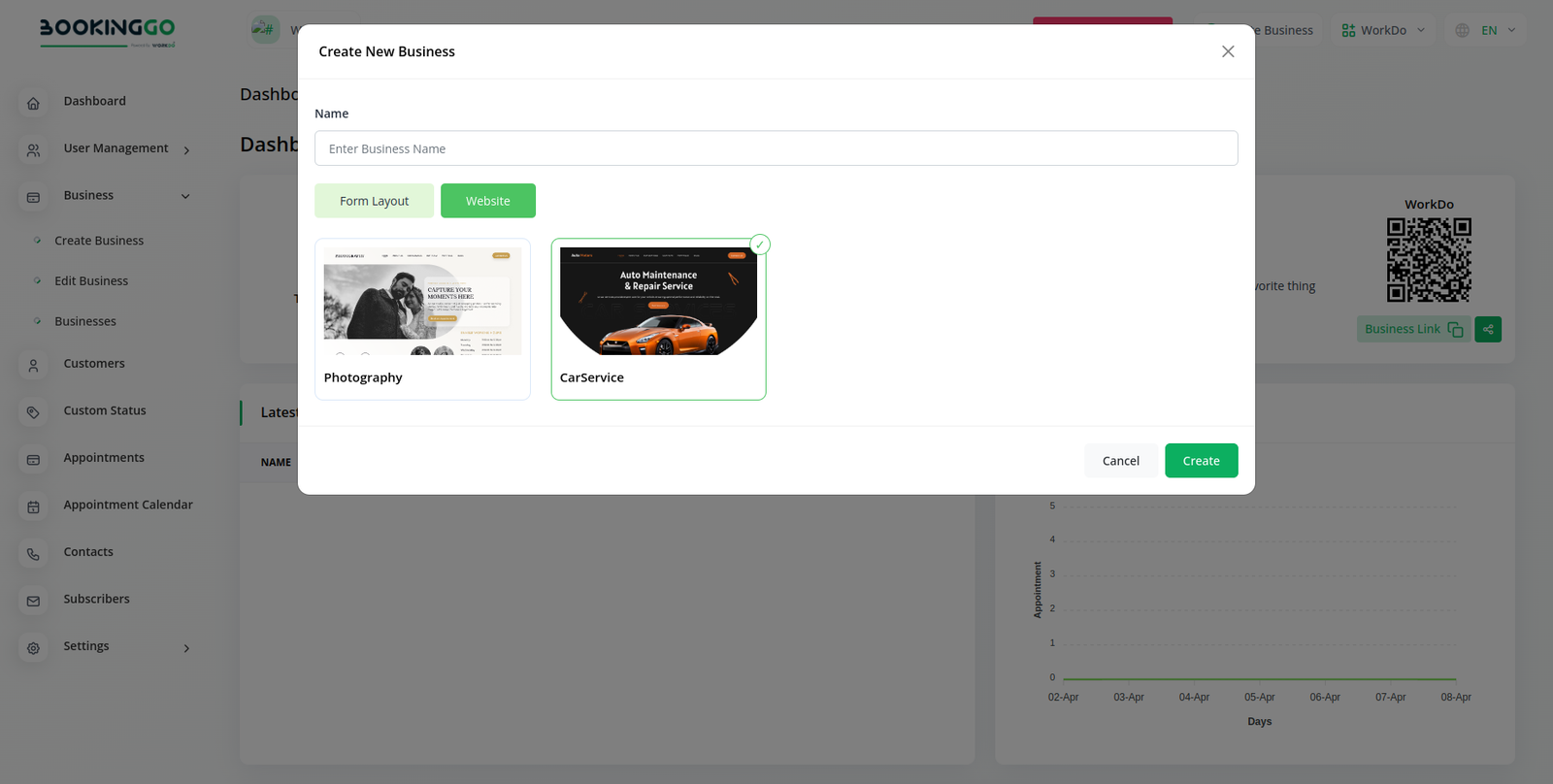Switch to the Website tab
1553x784 pixels.
(x=487, y=201)
